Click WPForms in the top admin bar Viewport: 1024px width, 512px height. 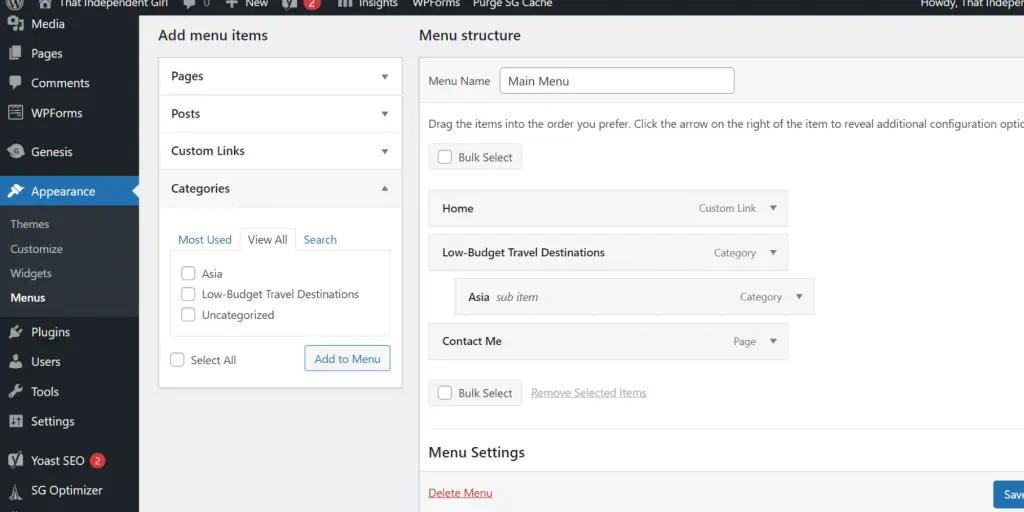436,4
